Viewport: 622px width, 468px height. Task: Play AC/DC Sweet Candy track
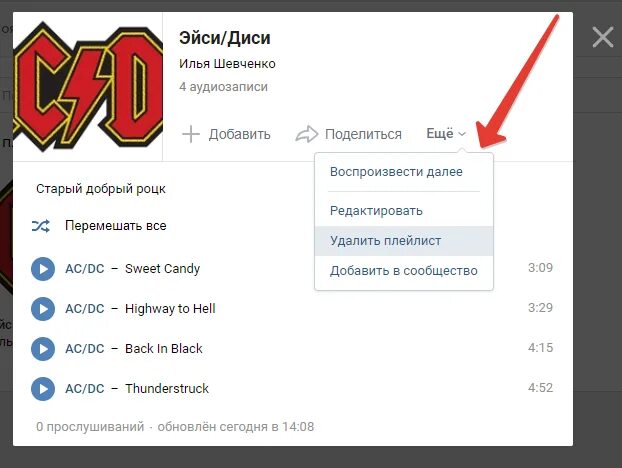43,269
